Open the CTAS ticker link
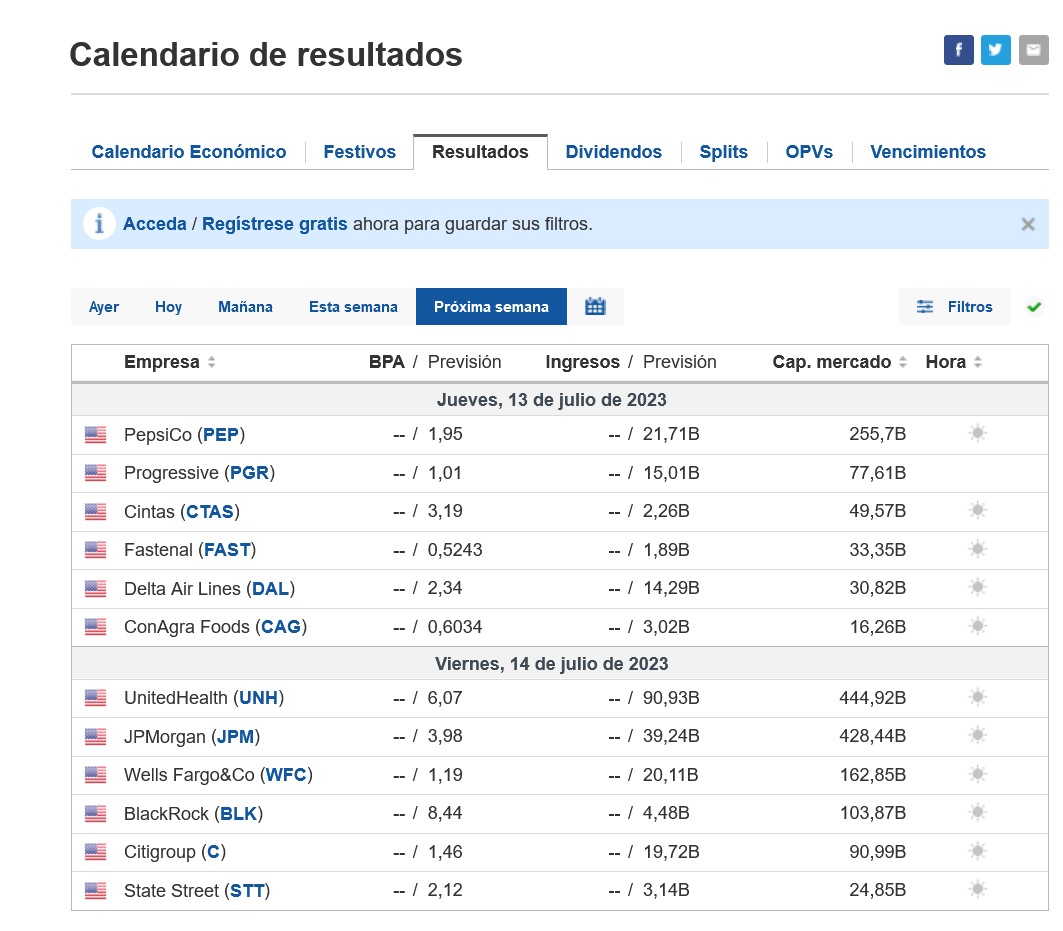Viewport: 1063px width, 931px height. tap(209, 511)
